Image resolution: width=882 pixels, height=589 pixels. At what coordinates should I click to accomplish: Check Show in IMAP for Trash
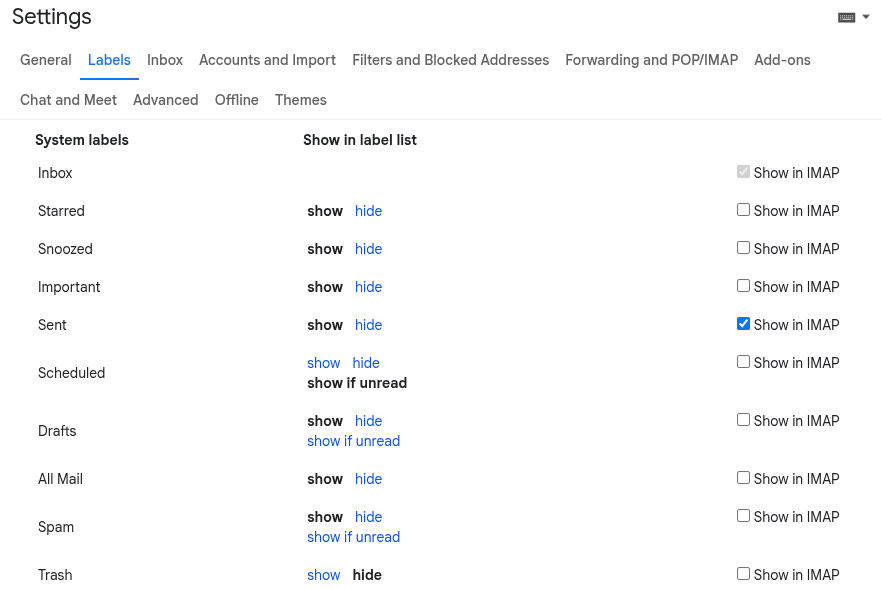click(x=743, y=573)
